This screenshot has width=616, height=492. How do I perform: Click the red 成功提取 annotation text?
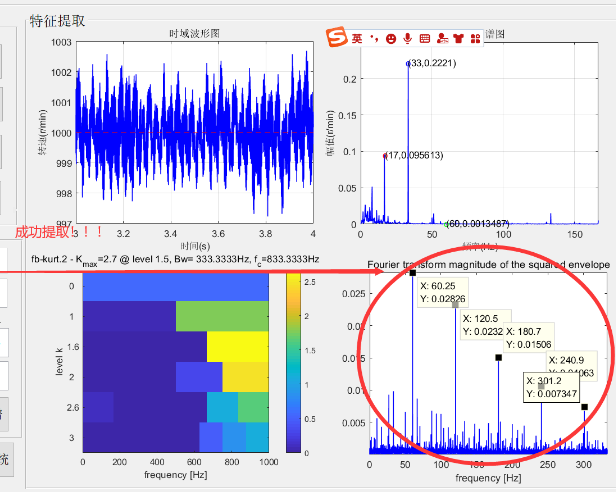(x=59, y=232)
